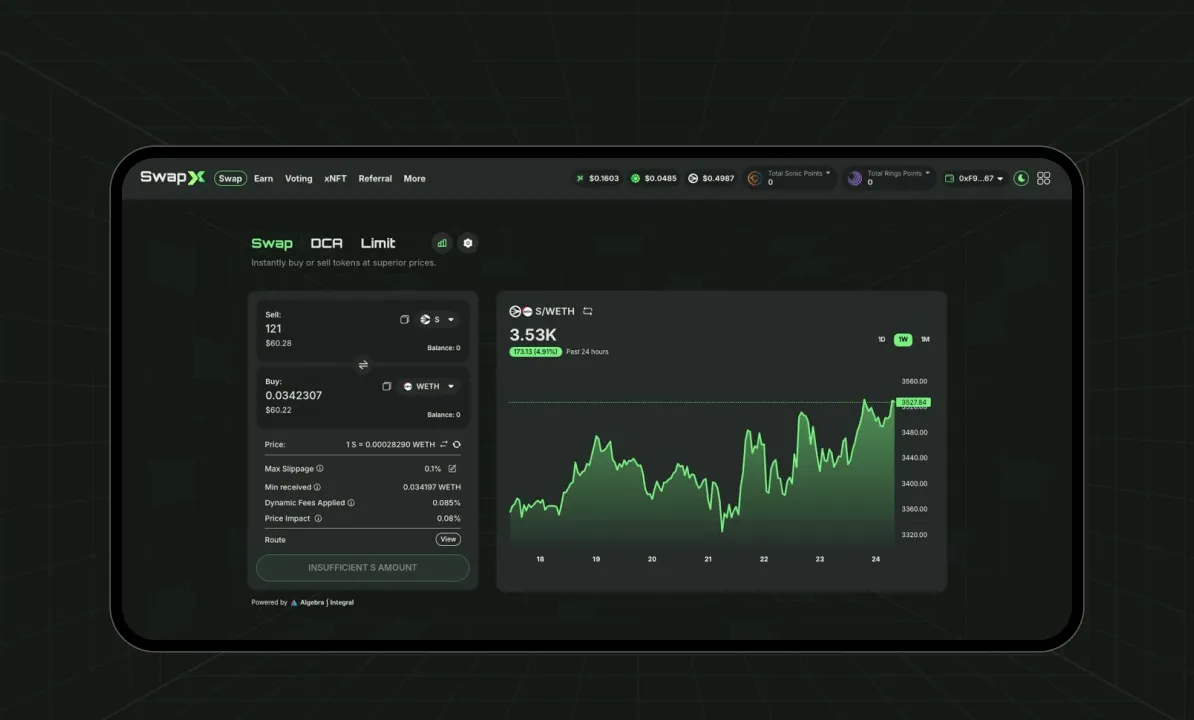This screenshot has height=720, width=1194.
Task: Open wallet 0xF9...67 account dropdown
Action: tap(975, 178)
